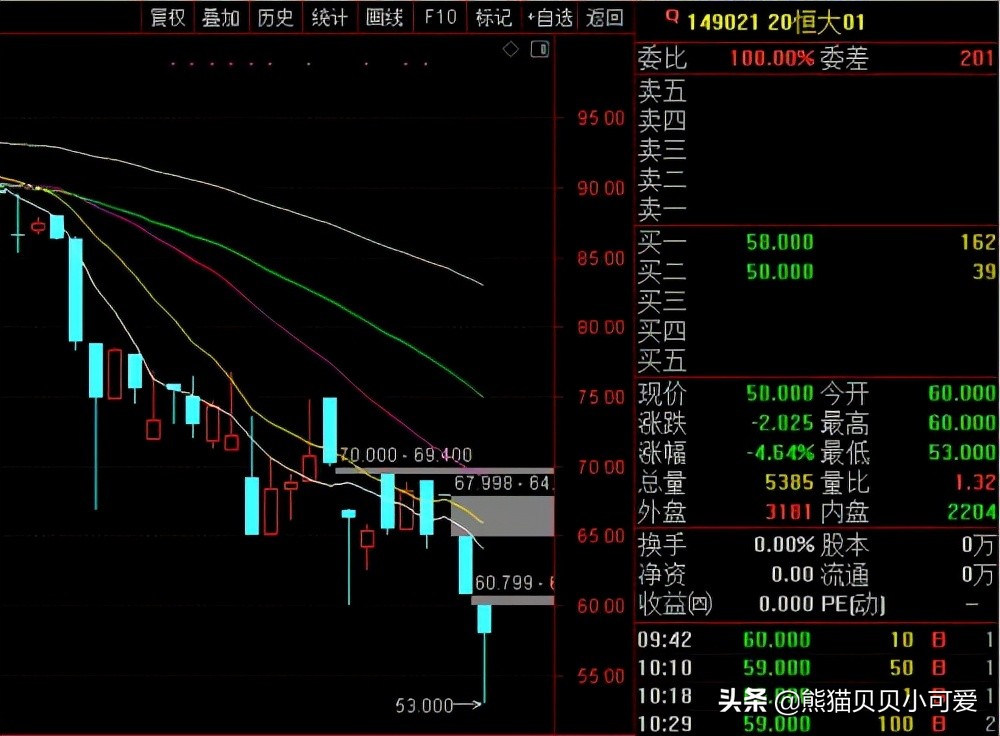This screenshot has width=1000, height=736.
Task: Click the 买二 bid volume 39
Action: [983, 272]
